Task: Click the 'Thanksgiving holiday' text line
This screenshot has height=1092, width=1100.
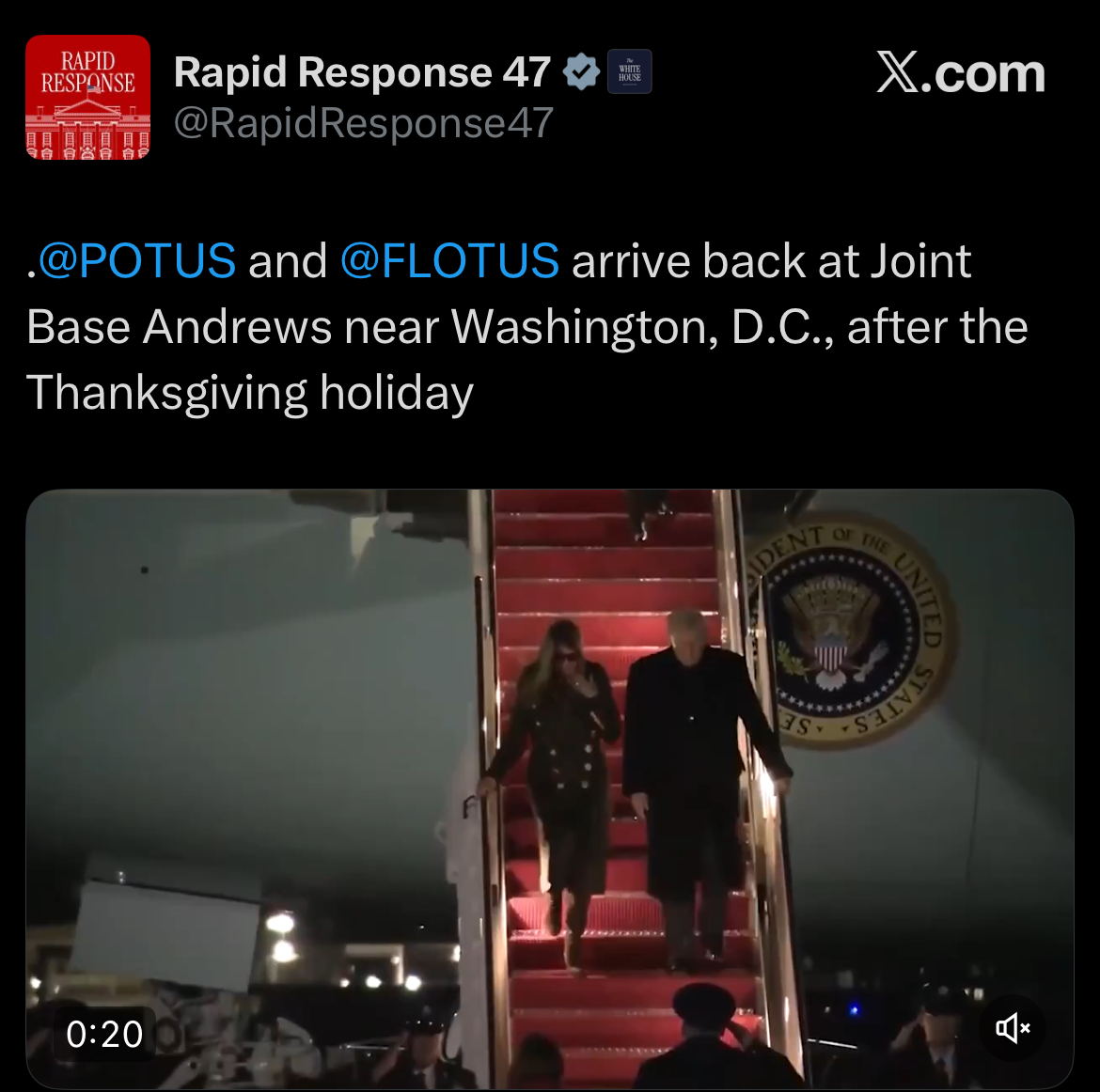Action: click(x=250, y=393)
